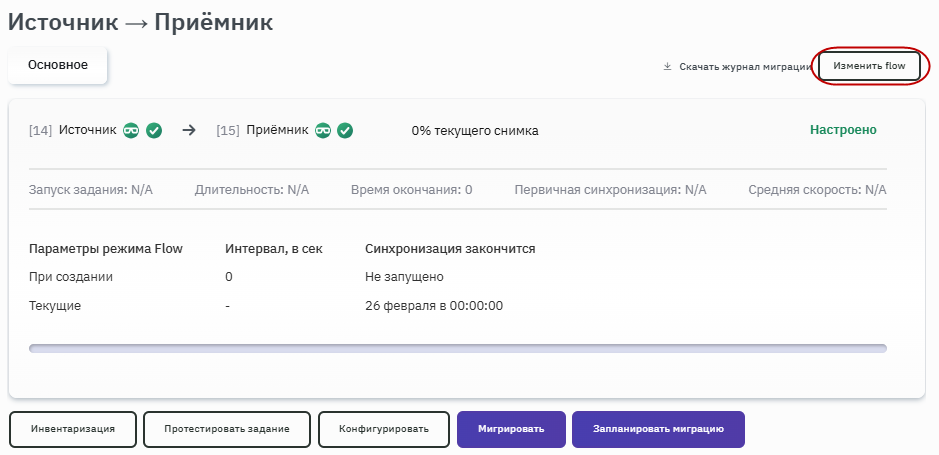Image resolution: width=939 pixels, height=455 pixels.
Task: Click the Средняя скорость: N/A field
Action: coord(817,189)
